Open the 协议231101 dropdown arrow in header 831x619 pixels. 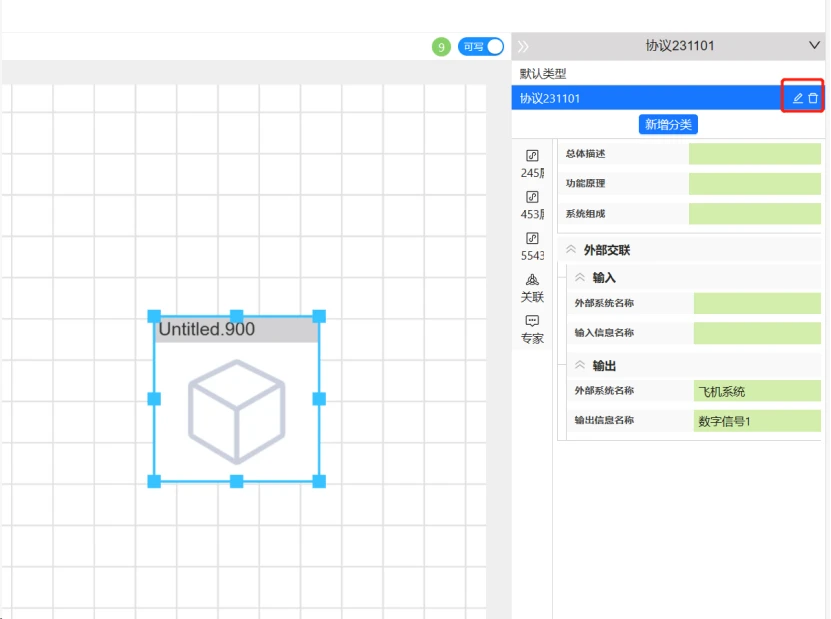815,46
